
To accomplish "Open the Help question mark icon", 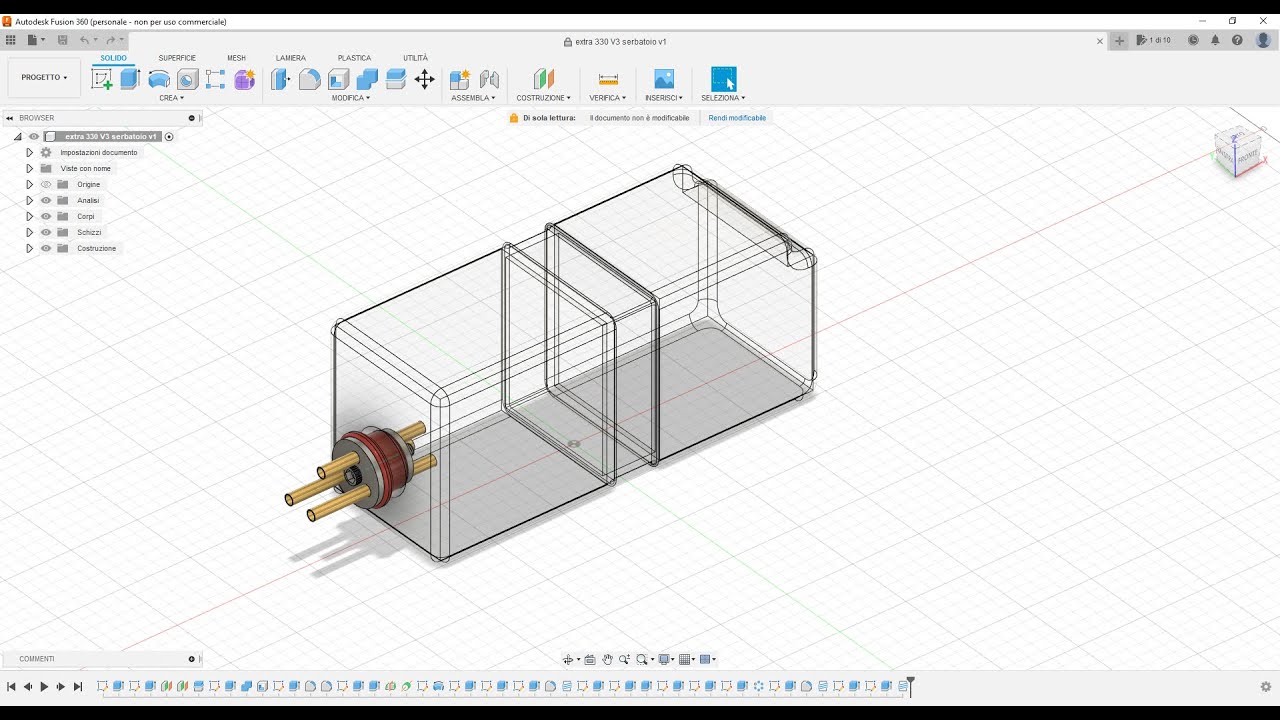I will 1237,40.
